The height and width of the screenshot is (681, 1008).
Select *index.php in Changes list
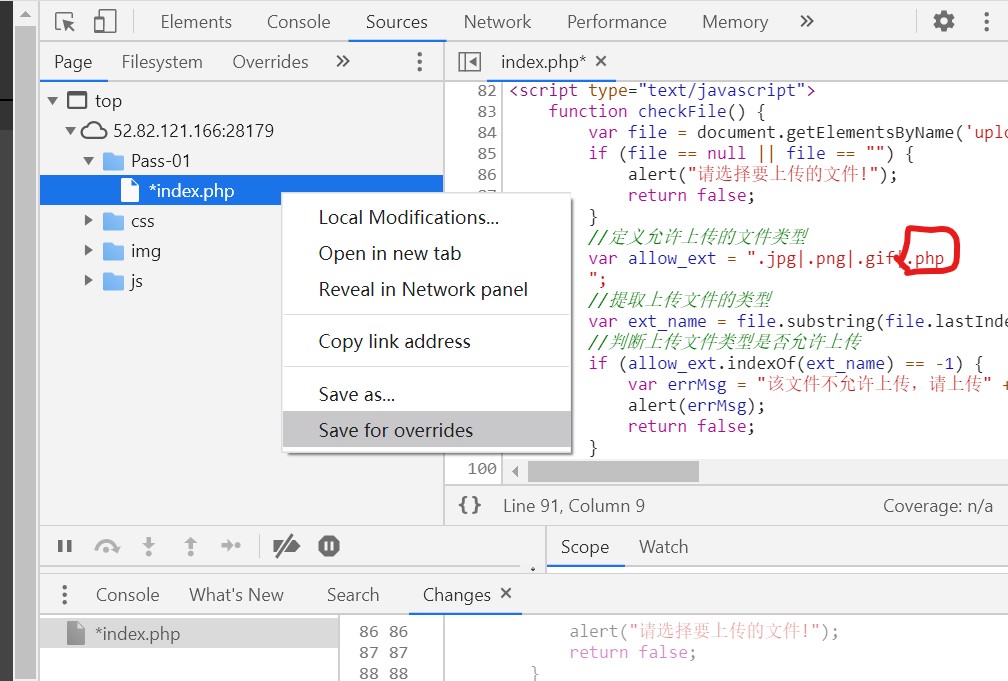click(189, 633)
